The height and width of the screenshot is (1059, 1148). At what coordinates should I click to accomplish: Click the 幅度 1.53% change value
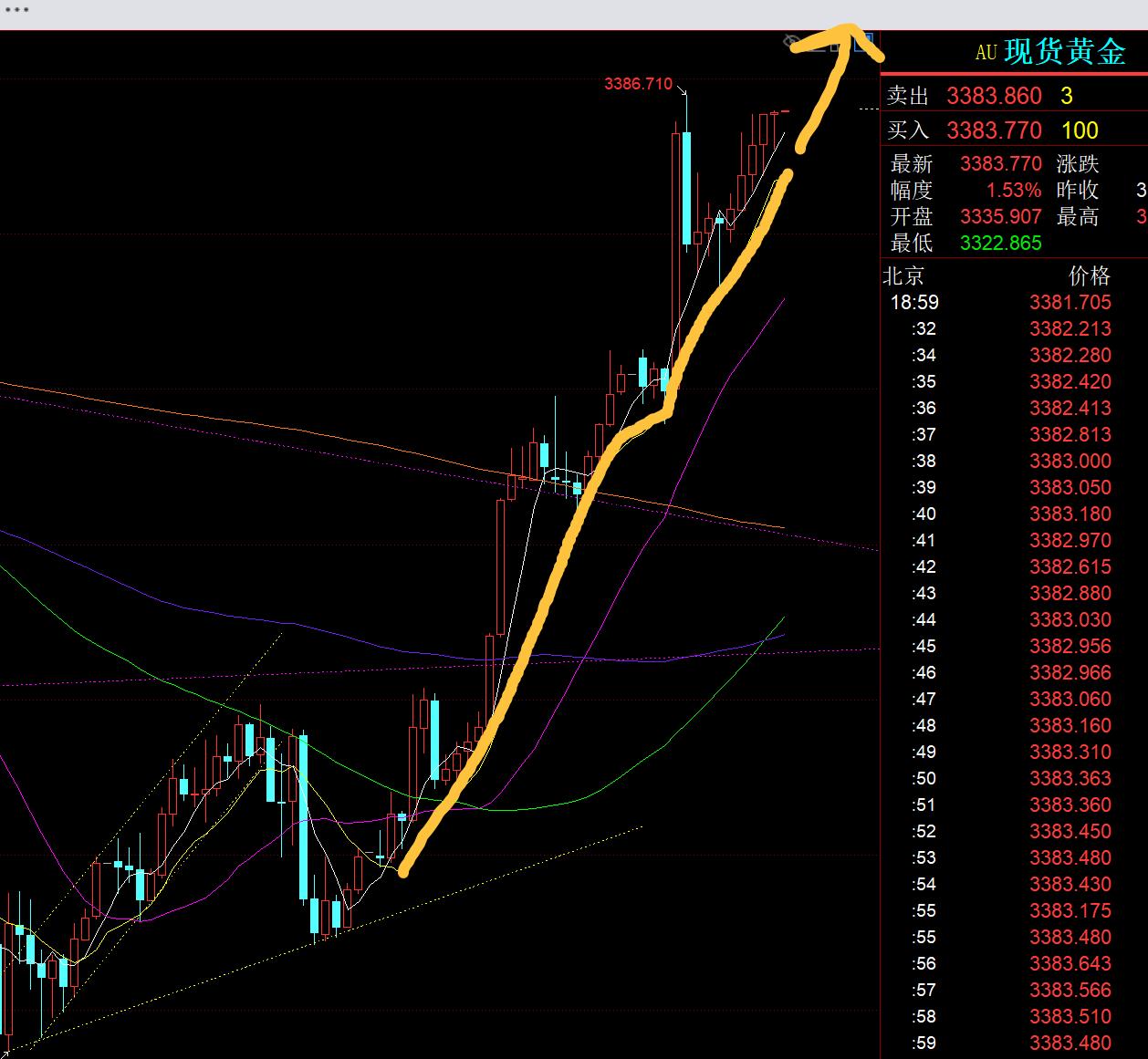coord(1013,191)
